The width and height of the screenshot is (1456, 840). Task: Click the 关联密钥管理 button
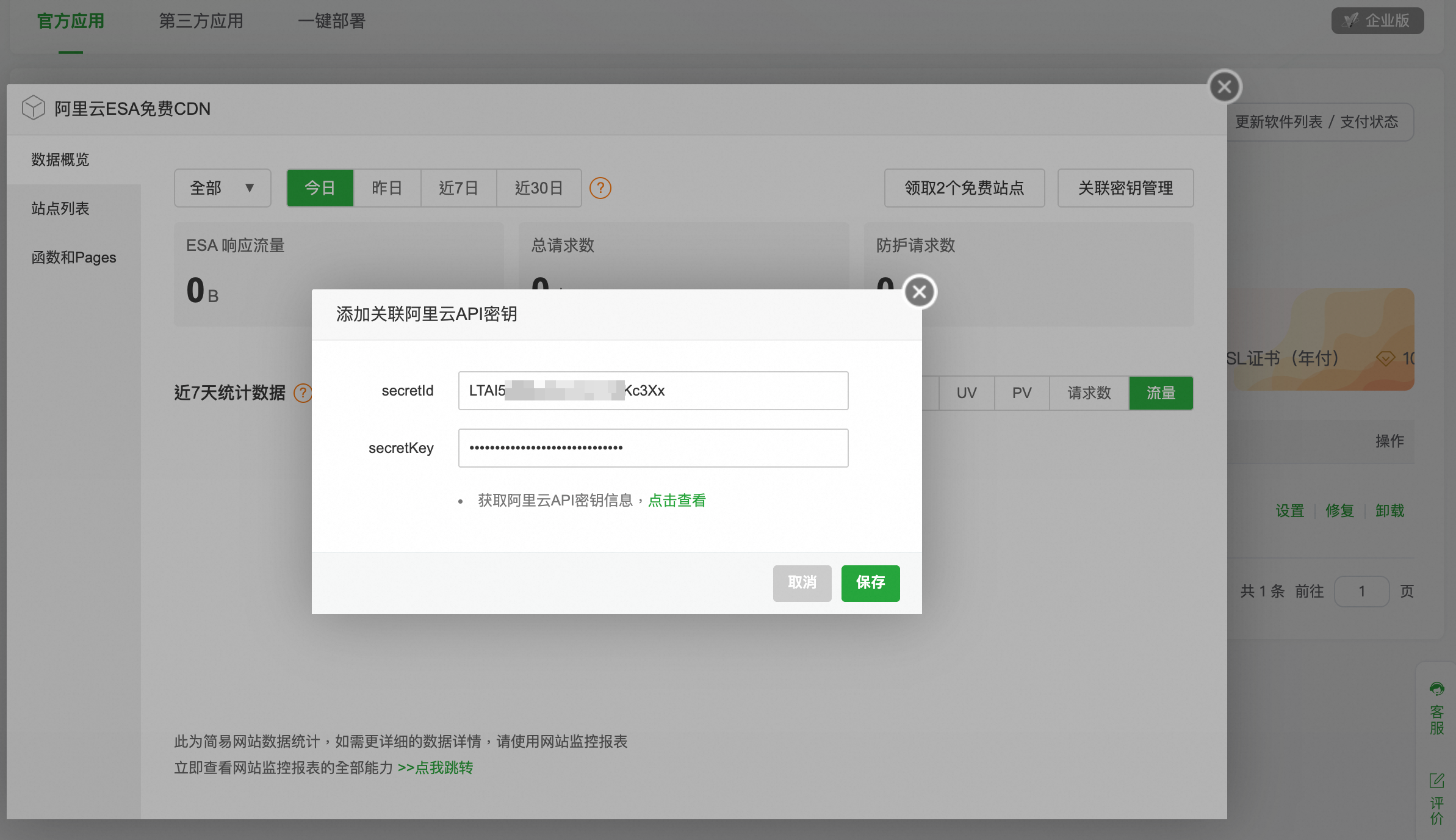point(1125,188)
